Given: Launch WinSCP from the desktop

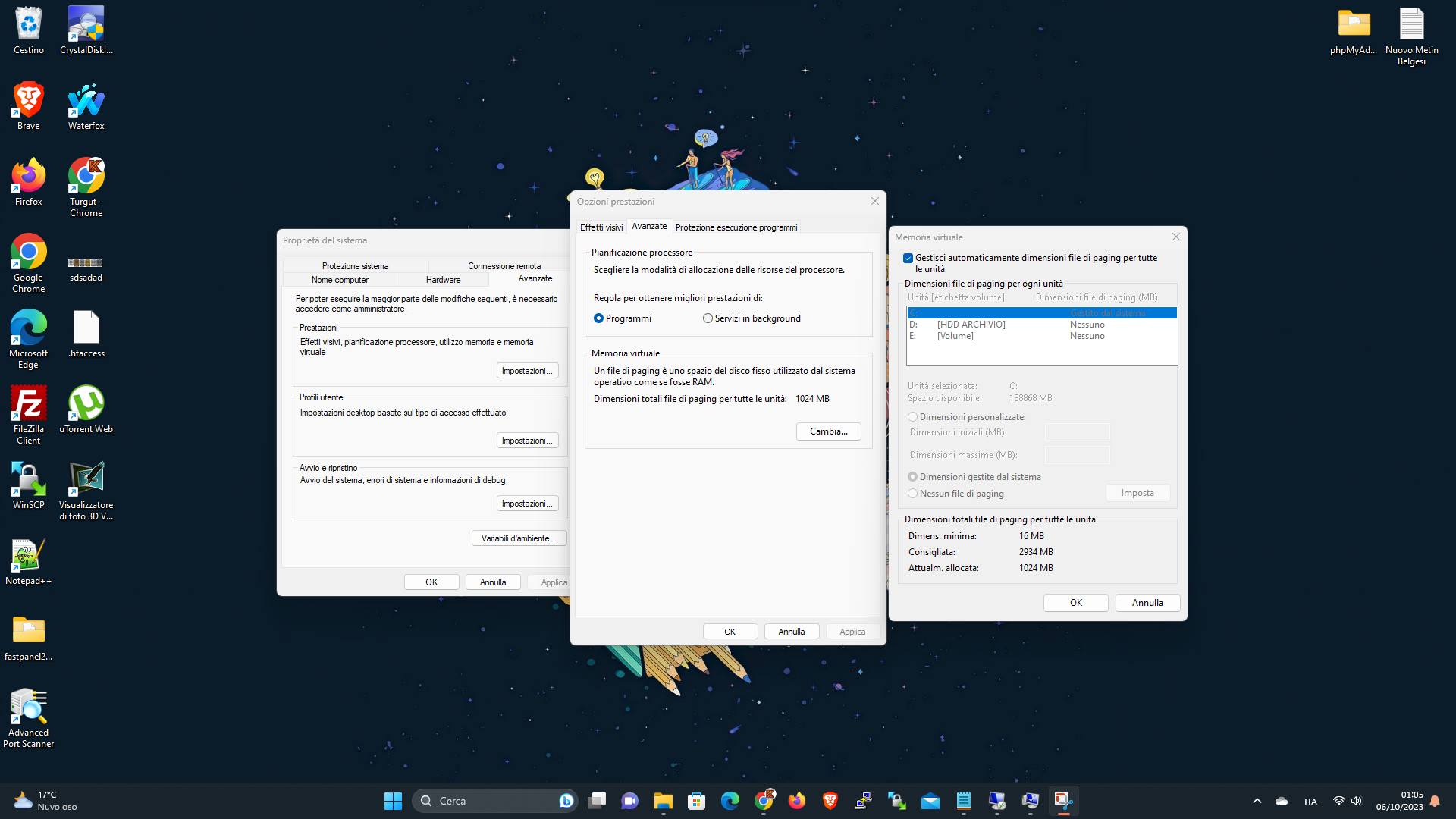Looking at the screenshot, I should point(28,478).
